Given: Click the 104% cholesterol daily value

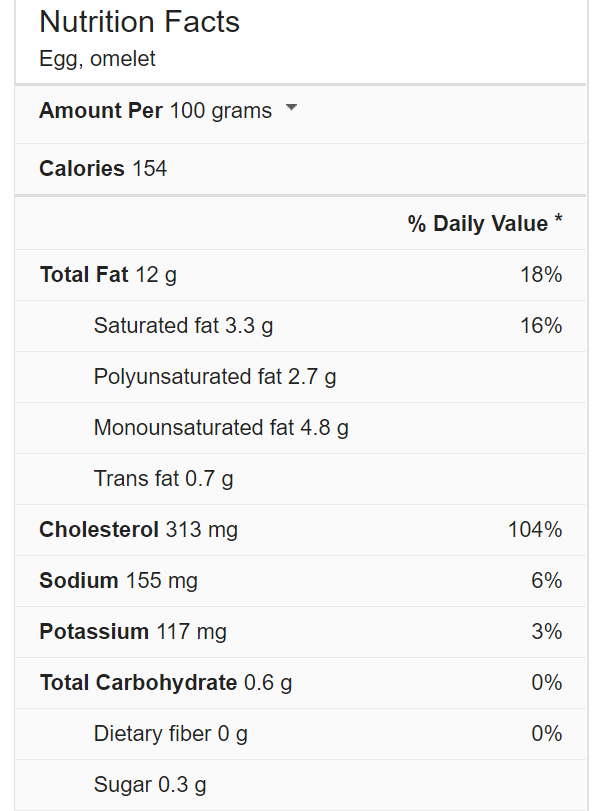Looking at the screenshot, I should [535, 530].
